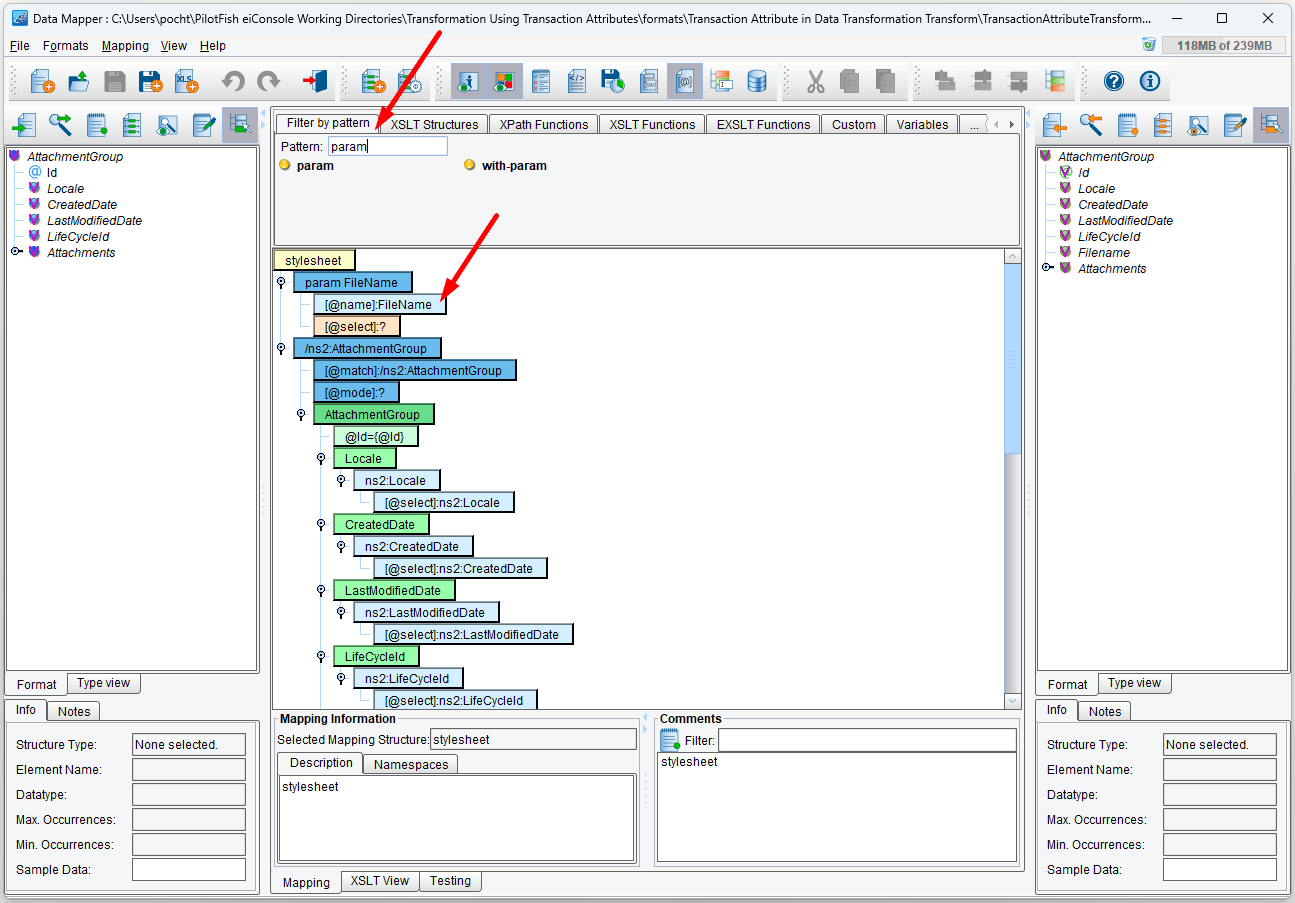The height and width of the screenshot is (903, 1295).
Task: Click the cut scissors icon
Action: 815,81
